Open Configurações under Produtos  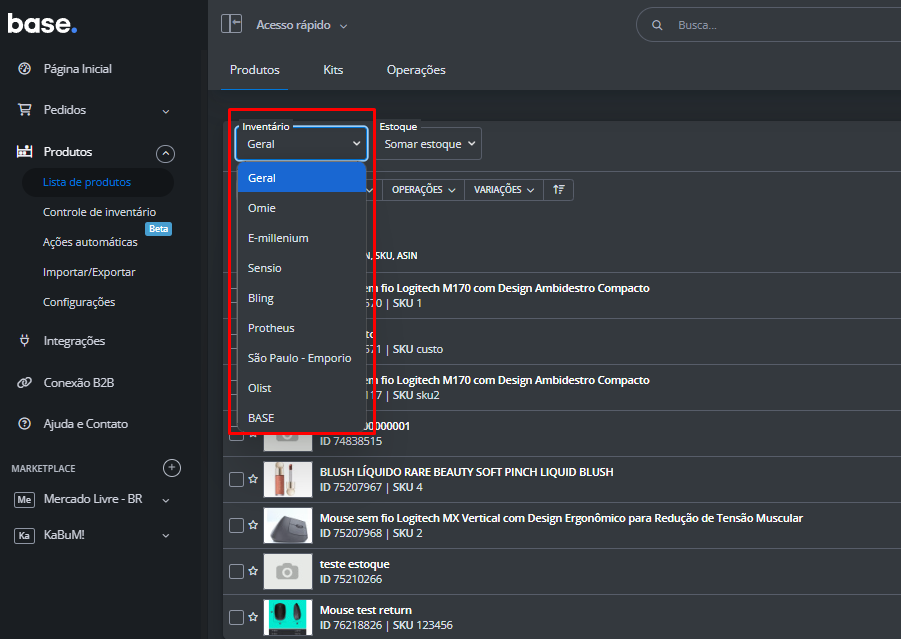coord(79,302)
